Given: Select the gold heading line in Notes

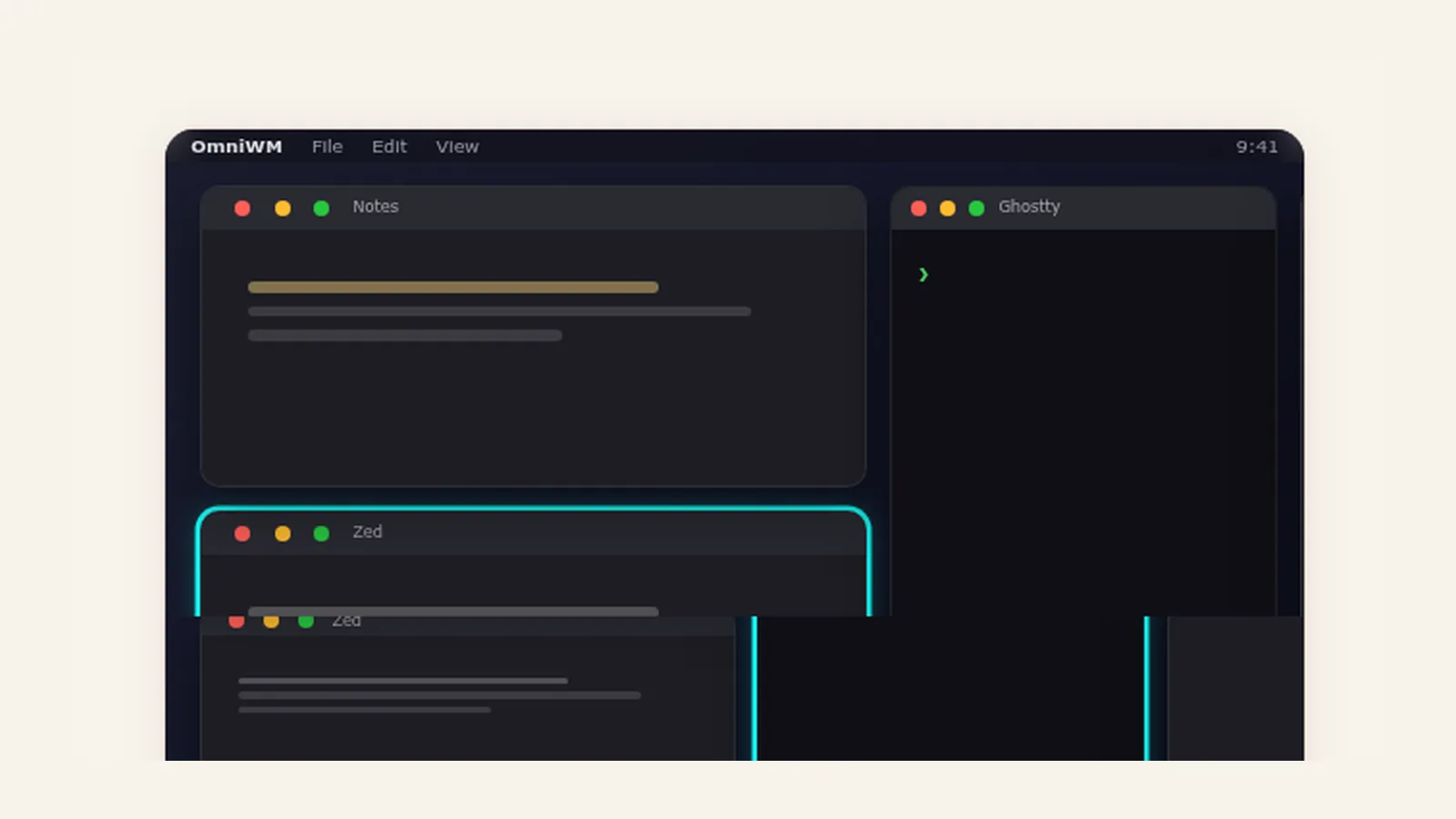Looking at the screenshot, I should (x=453, y=287).
